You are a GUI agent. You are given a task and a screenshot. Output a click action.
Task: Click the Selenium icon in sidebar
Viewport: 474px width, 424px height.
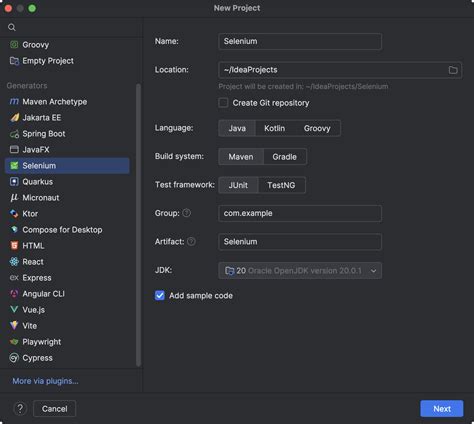(x=14, y=166)
